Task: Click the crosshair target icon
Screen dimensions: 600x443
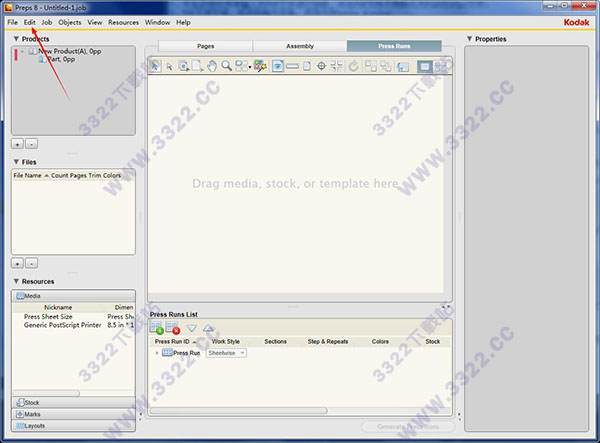Action: [x=321, y=66]
